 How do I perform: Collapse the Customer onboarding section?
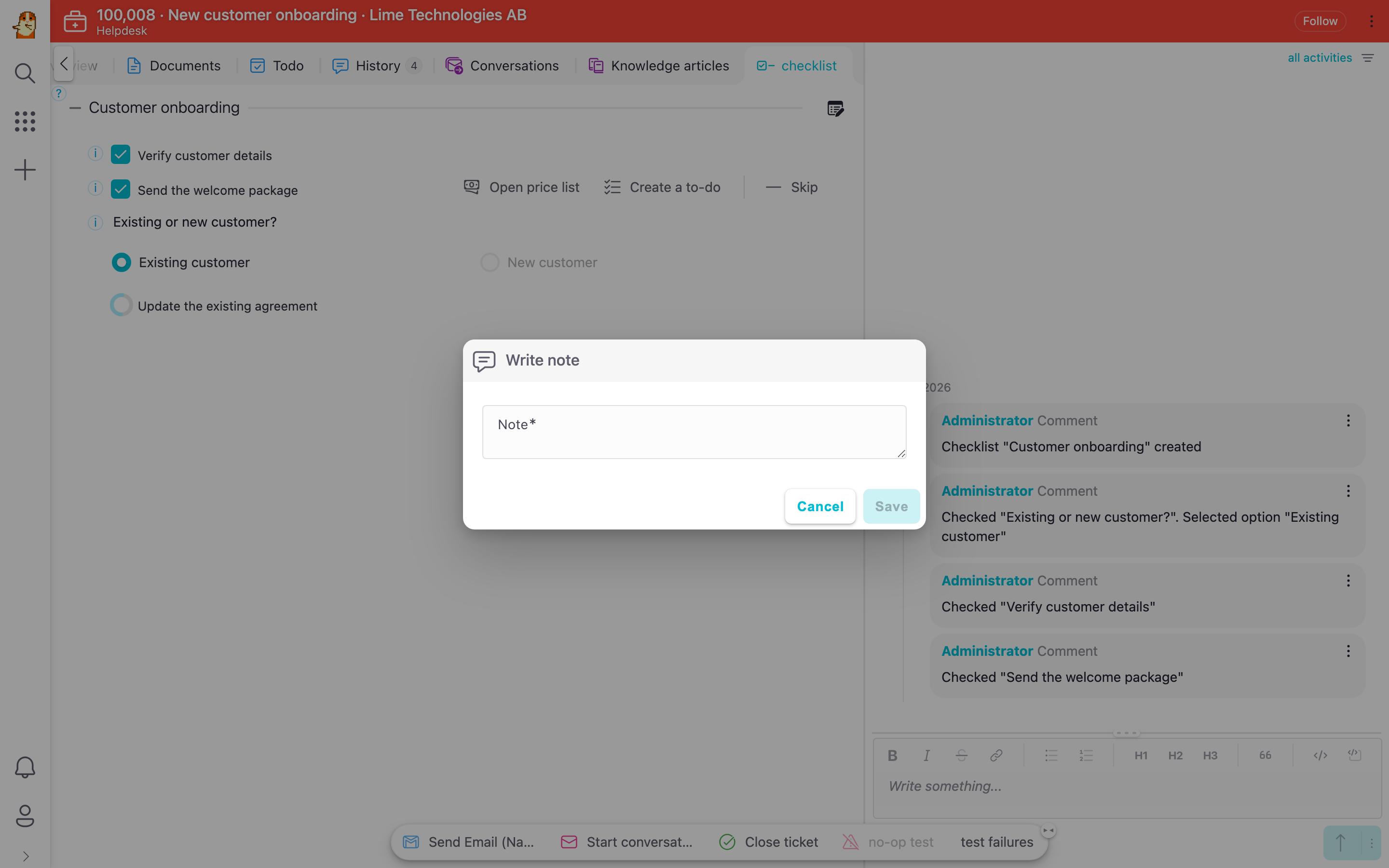click(x=75, y=108)
